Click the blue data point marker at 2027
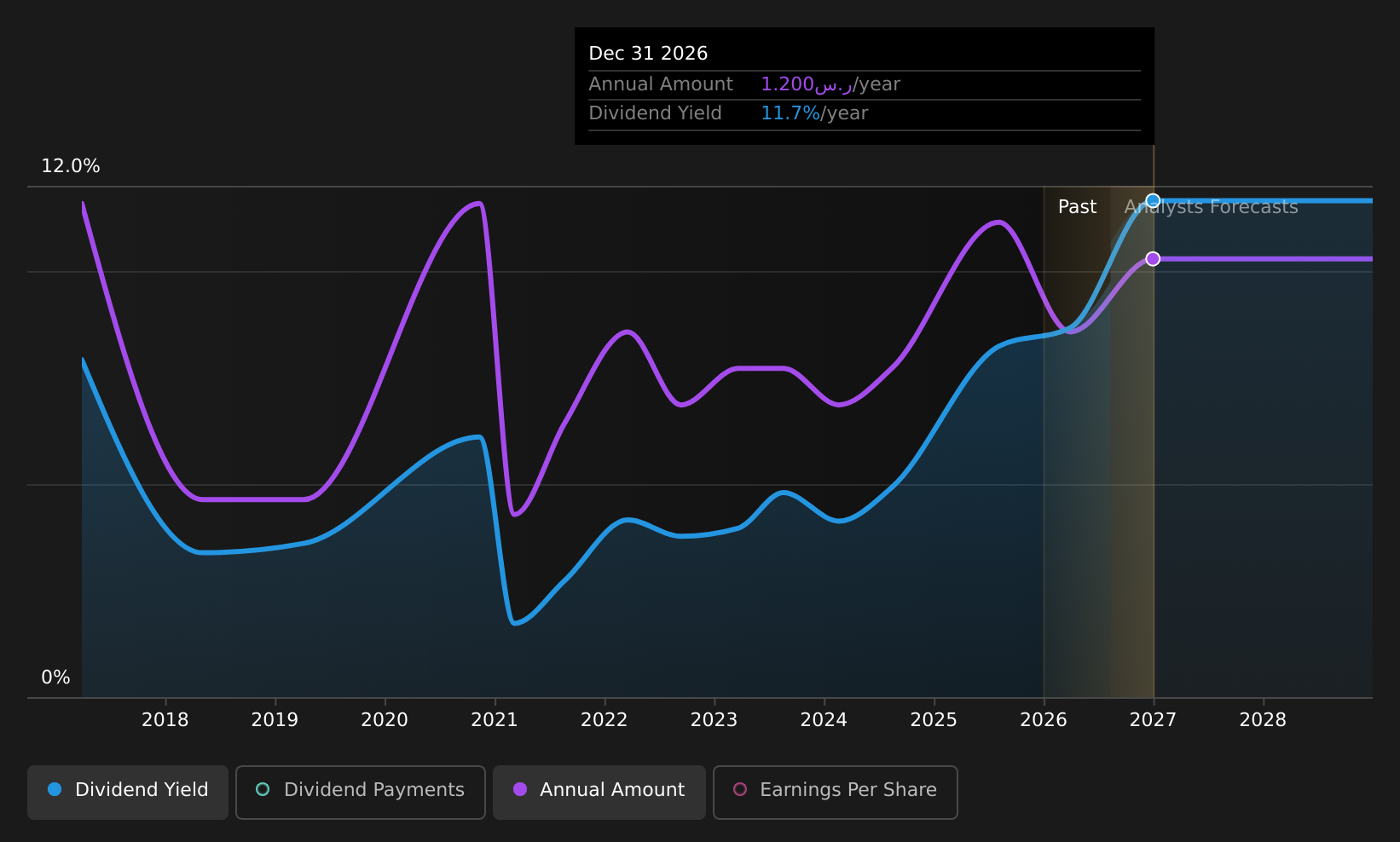1400x842 pixels. (x=1153, y=201)
